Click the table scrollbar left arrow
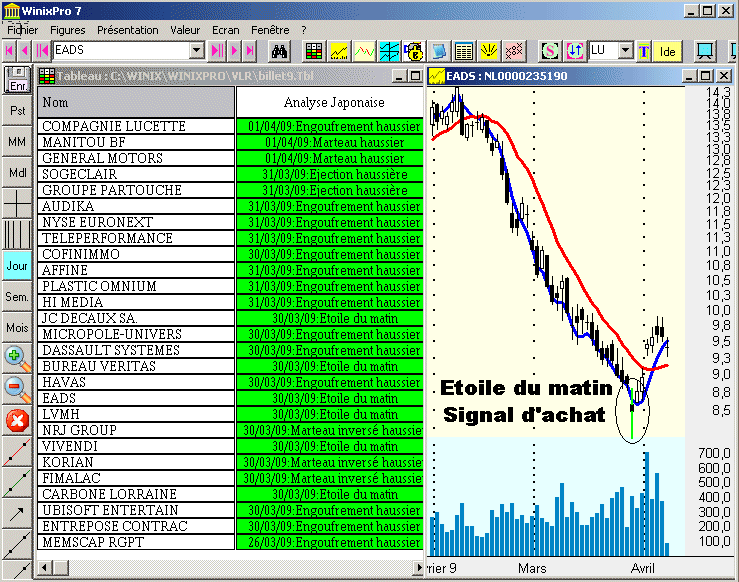Viewport: 739px width, 582px height. tap(45, 567)
